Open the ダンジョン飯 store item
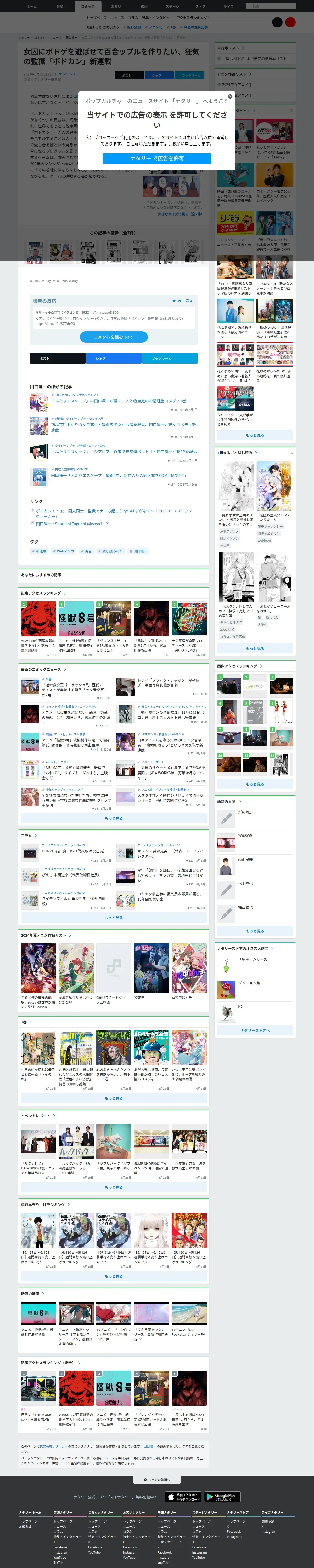Screen dimensions: 314x1568 [226, 989]
